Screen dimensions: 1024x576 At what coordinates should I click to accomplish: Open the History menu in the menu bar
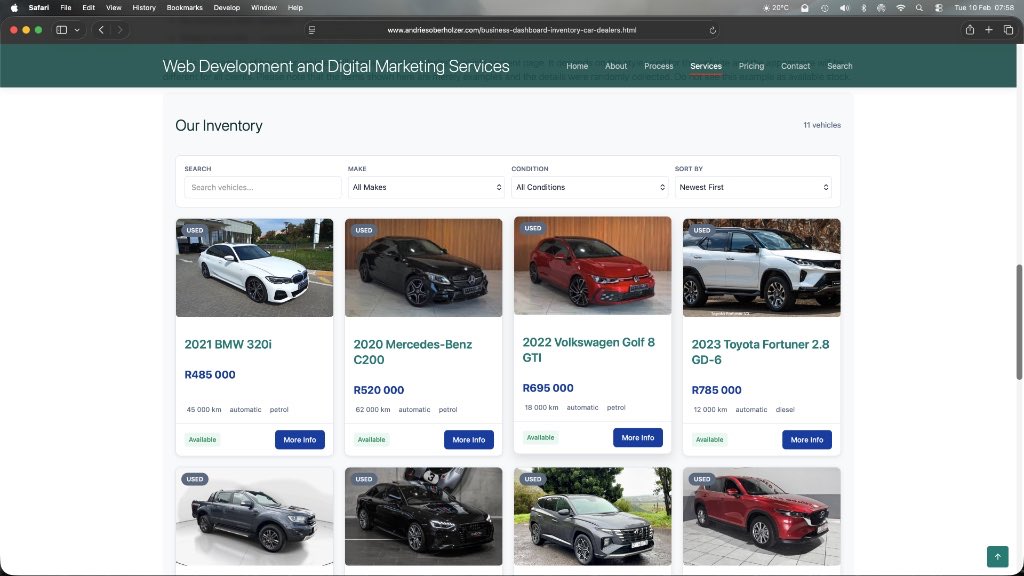(x=143, y=7)
